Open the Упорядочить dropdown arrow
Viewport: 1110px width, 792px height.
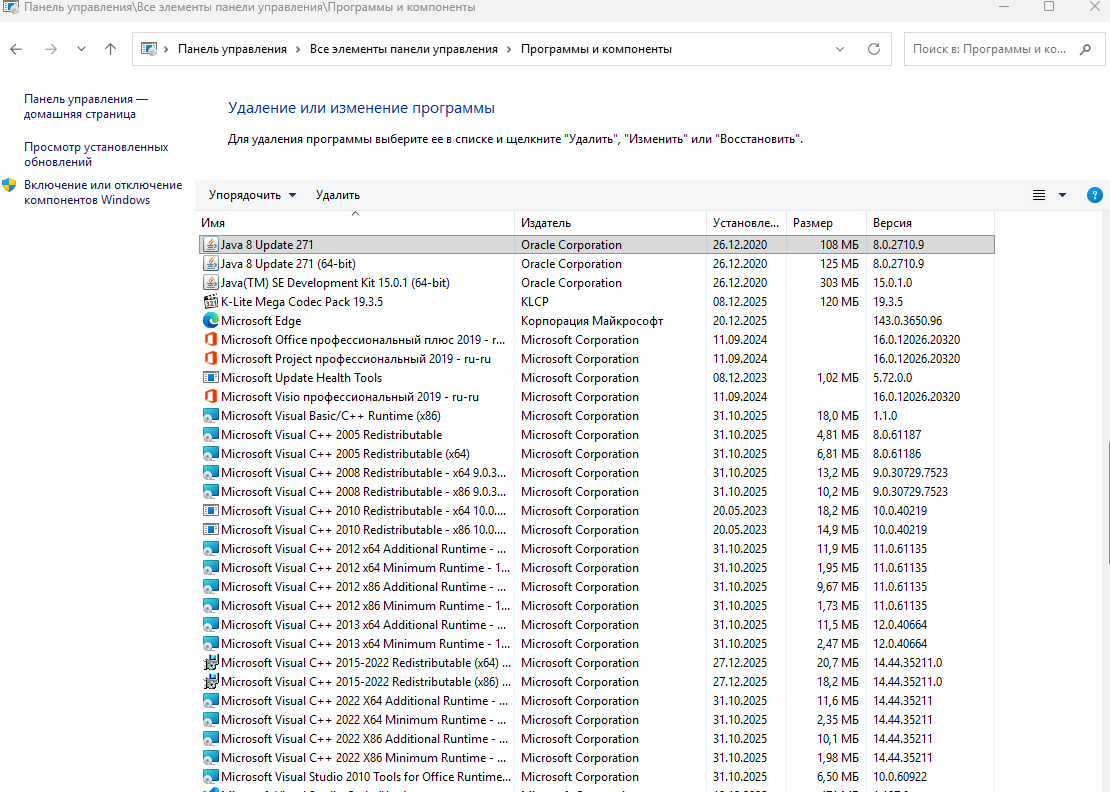pyautogui.click(x=292, y=195)
